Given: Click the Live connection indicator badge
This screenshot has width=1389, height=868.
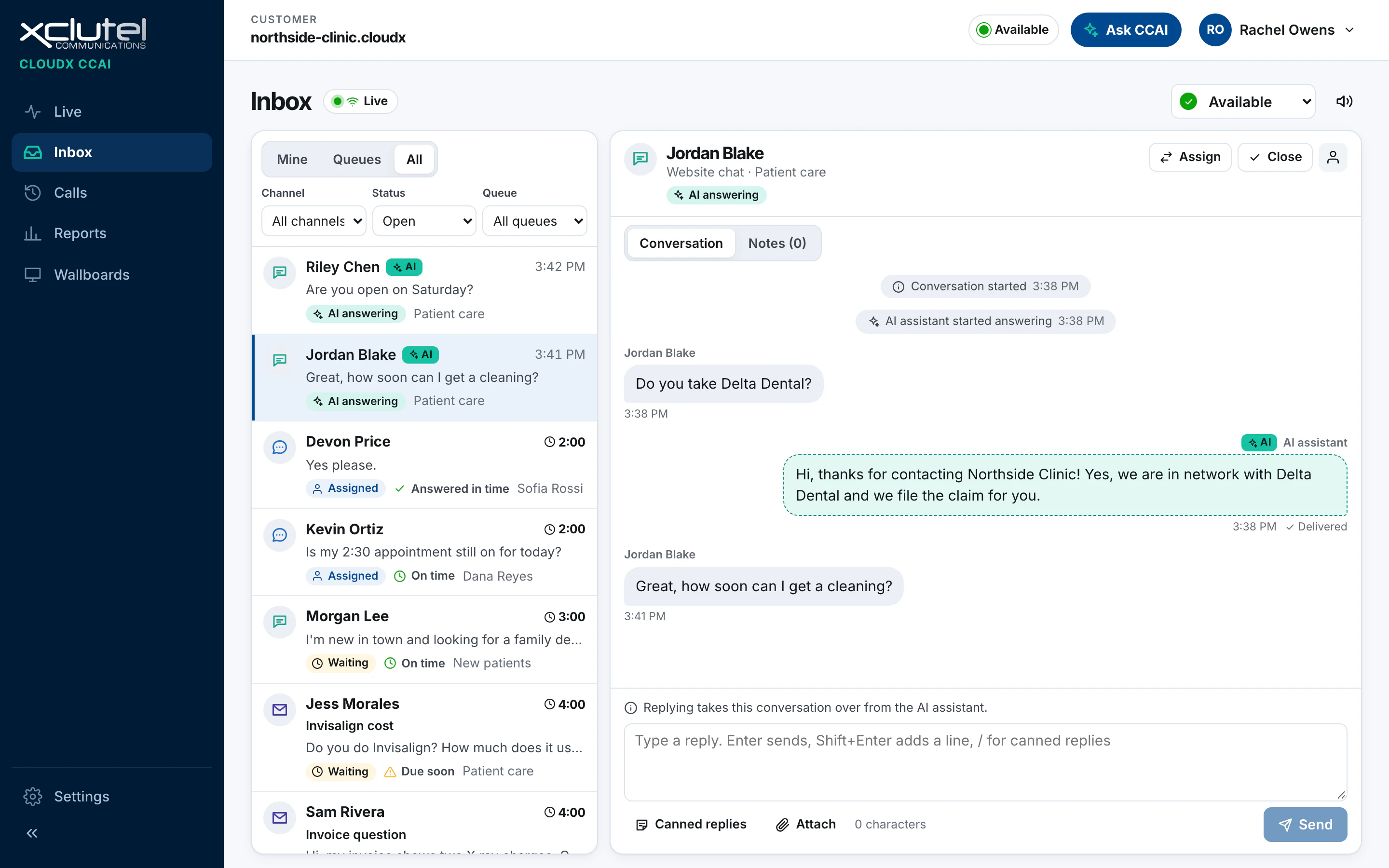Looking at the screenshot, I should [x=360, y=101].
